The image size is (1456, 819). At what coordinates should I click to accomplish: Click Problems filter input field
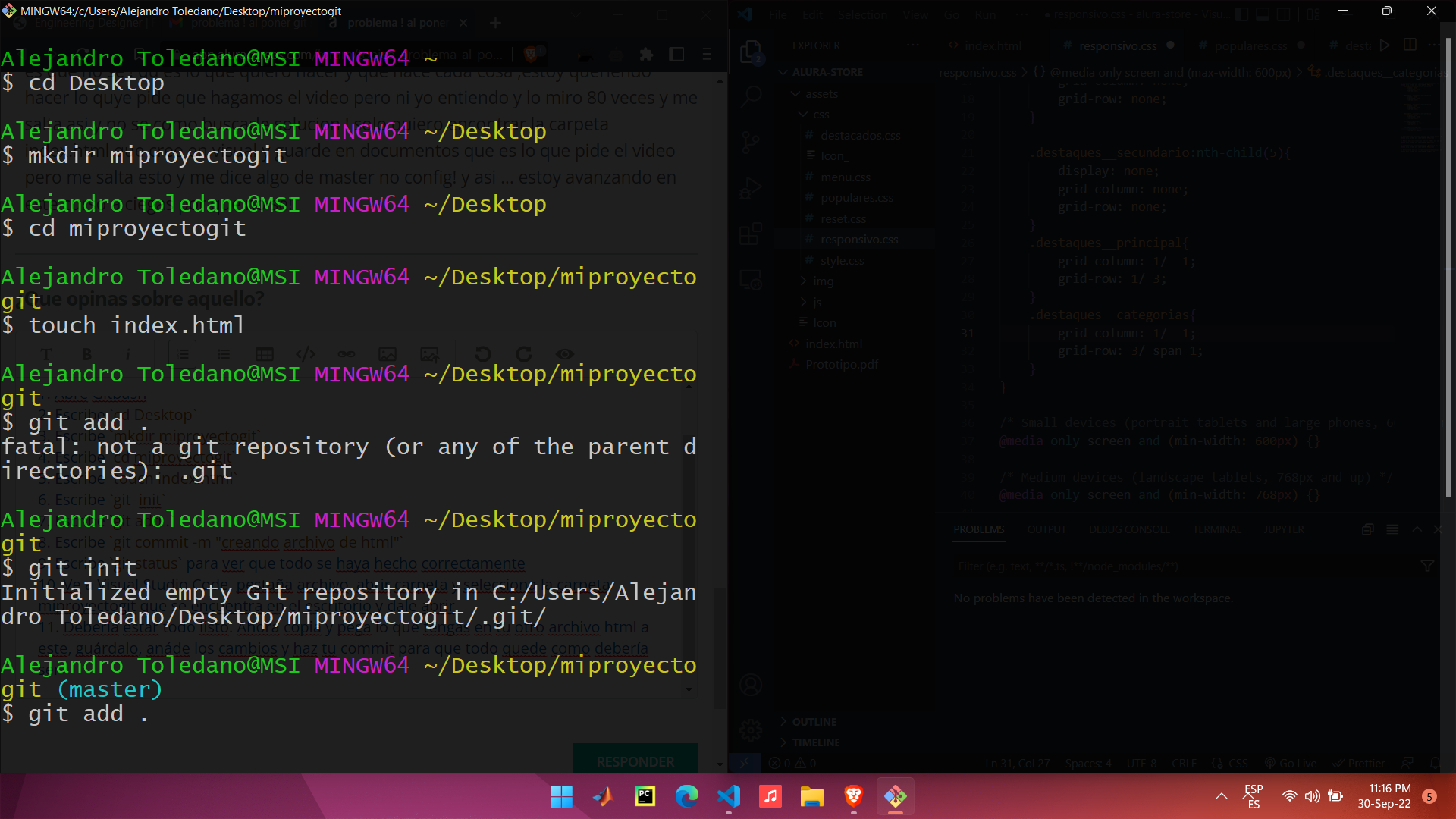[1183, 566]
